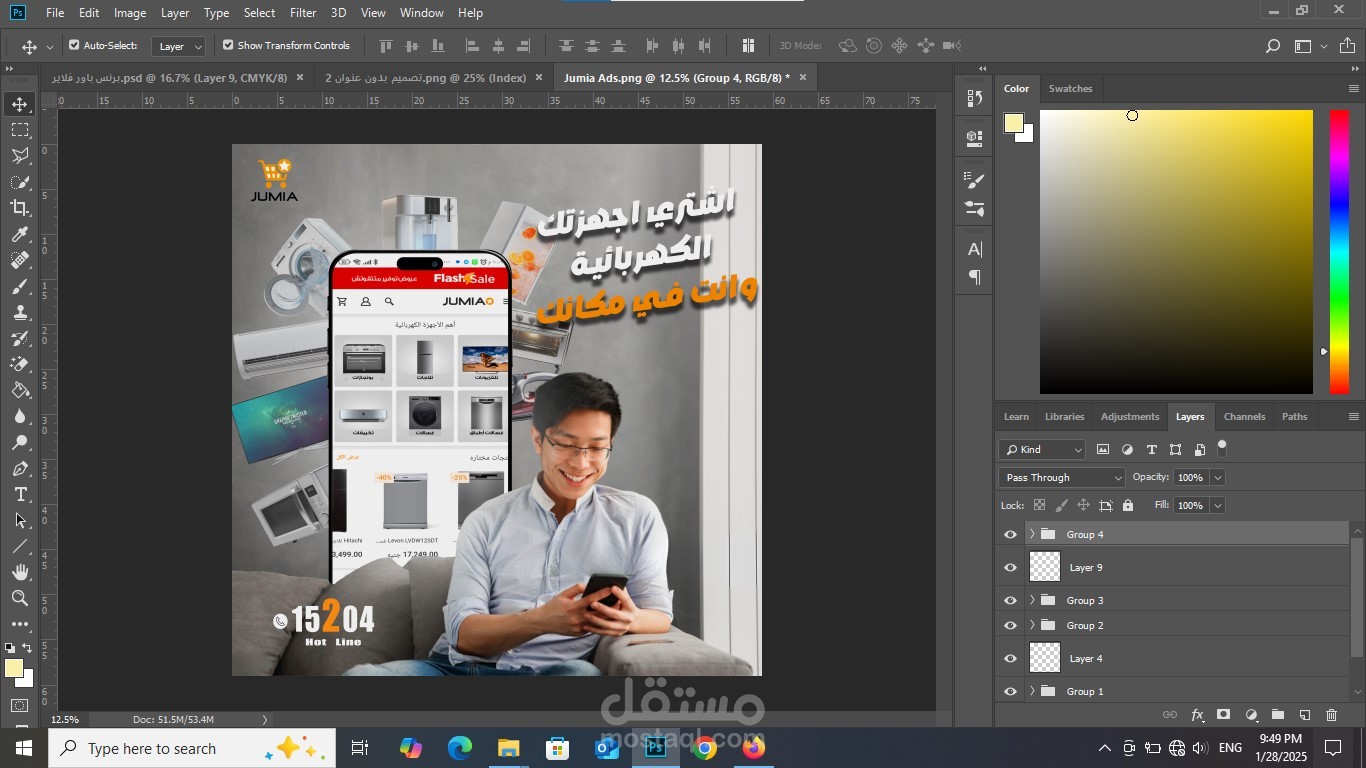Open the 3D menu in menu bar
The height and width of the screenshot is (768, 1366).
339,13
